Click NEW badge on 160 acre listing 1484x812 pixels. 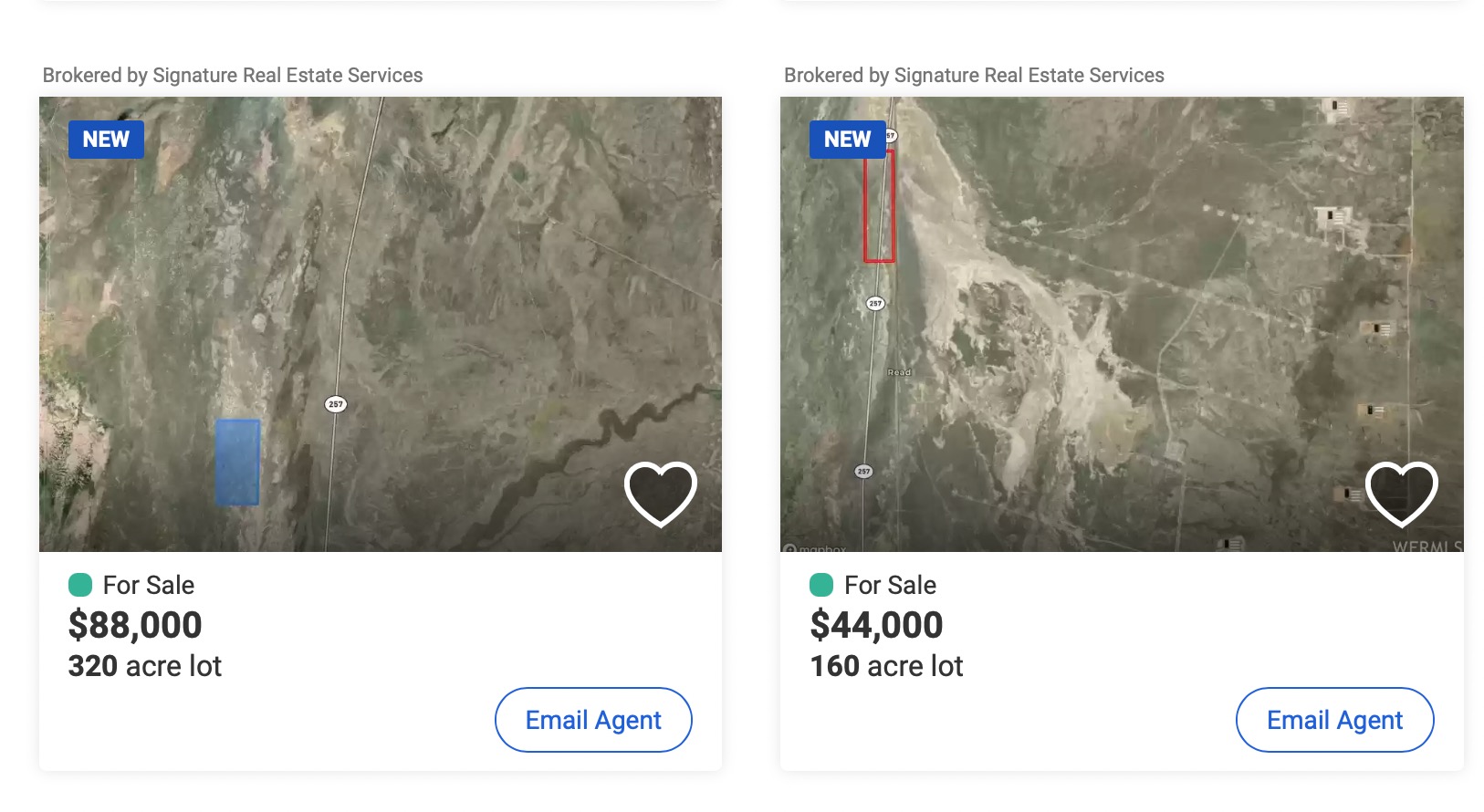pos(847,140)
